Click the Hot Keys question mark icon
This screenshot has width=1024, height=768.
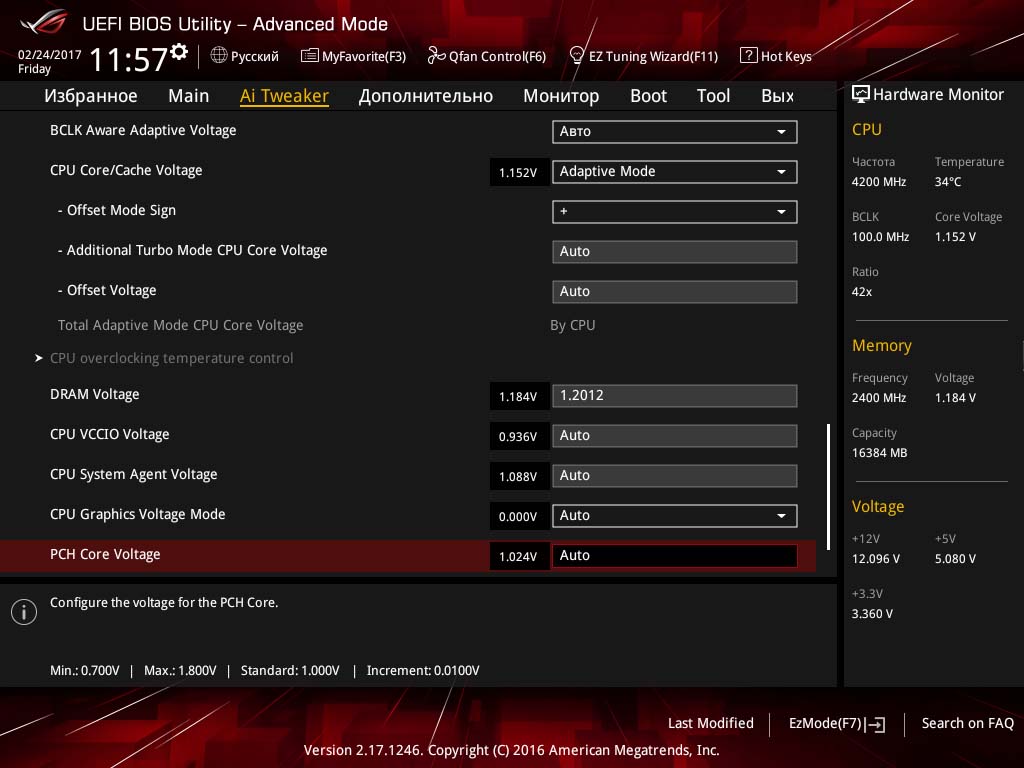[748, 56]
